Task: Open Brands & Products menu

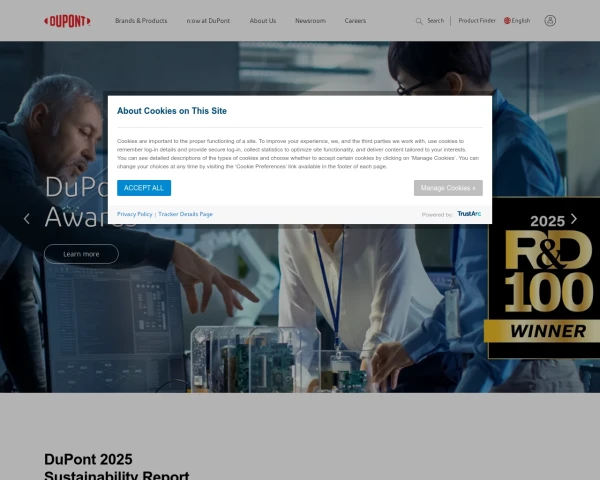Action: click(x=141, y=20)
